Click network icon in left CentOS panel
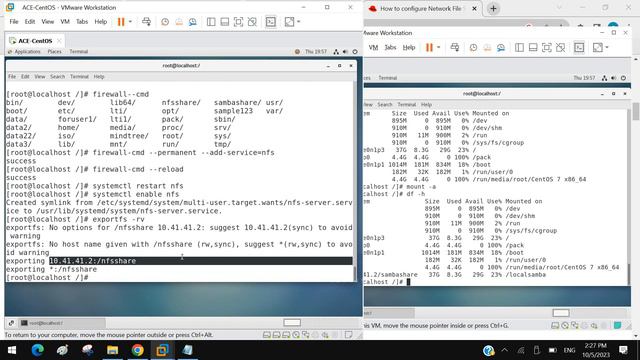Viewport: 640px width, 360px height. (x=336, y=51)
